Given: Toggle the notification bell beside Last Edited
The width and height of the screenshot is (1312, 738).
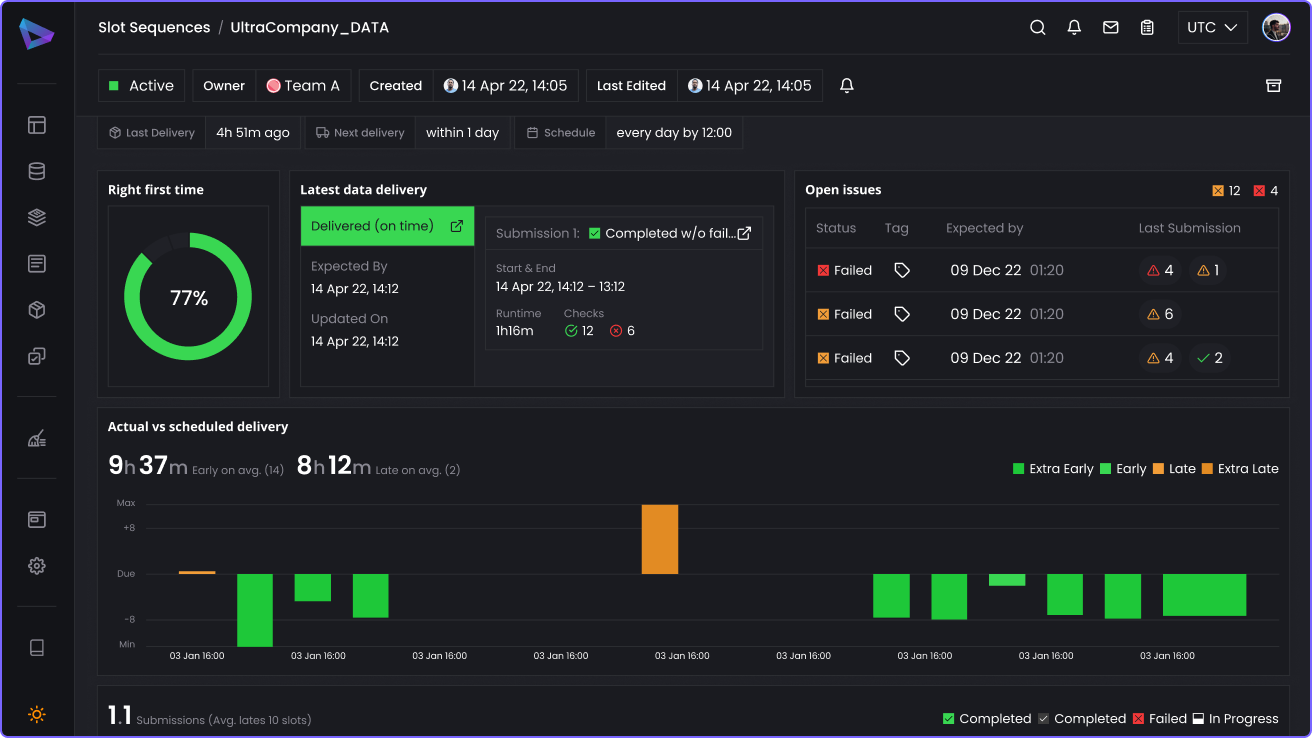Looking at the screenshot, I should pyautogui.click(x=847, y=86).
